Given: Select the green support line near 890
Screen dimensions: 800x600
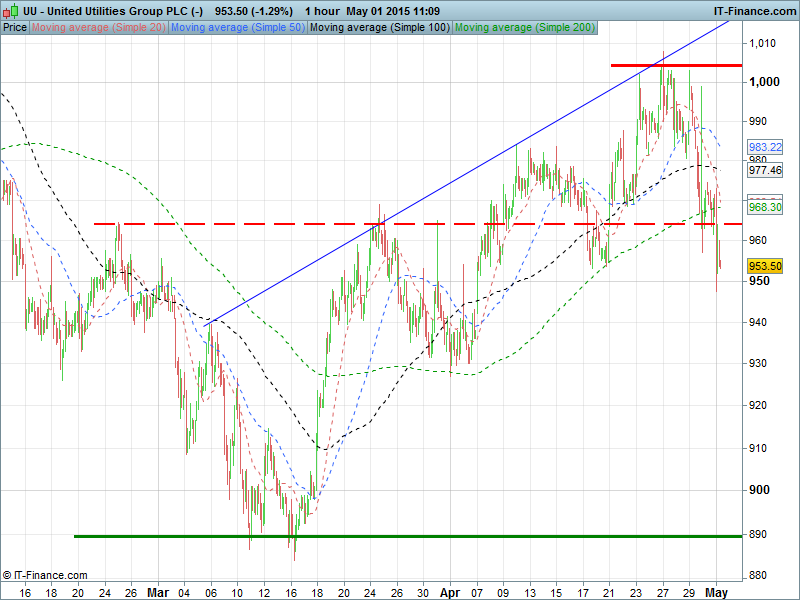Looking at the screenshot, I should (x=400, y=536).
